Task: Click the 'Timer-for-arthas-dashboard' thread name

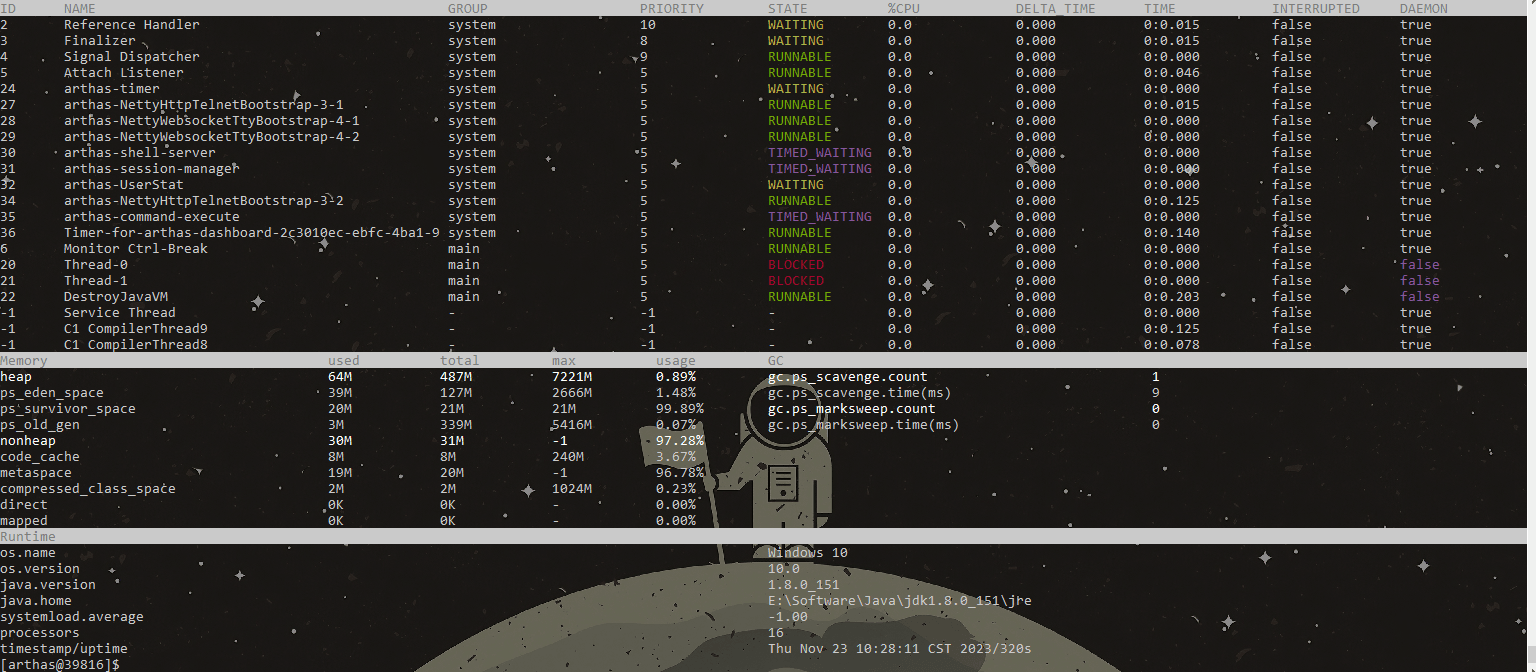Action: point(252,233)
